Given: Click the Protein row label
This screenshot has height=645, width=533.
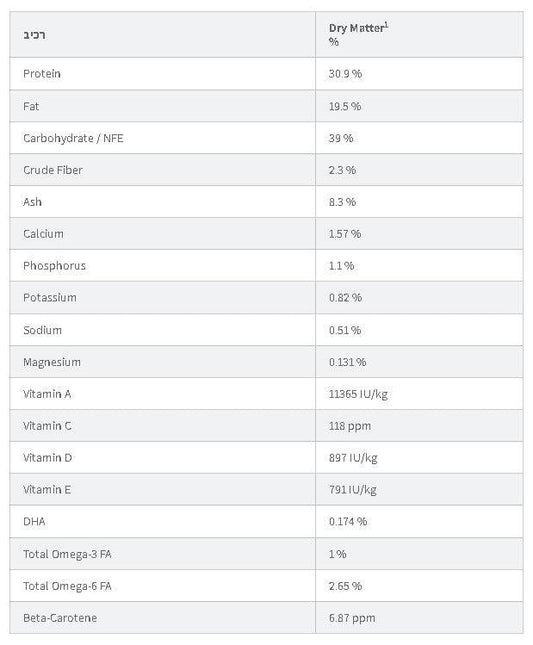Looking at the screenshot, I should click(x=42, y=74).
